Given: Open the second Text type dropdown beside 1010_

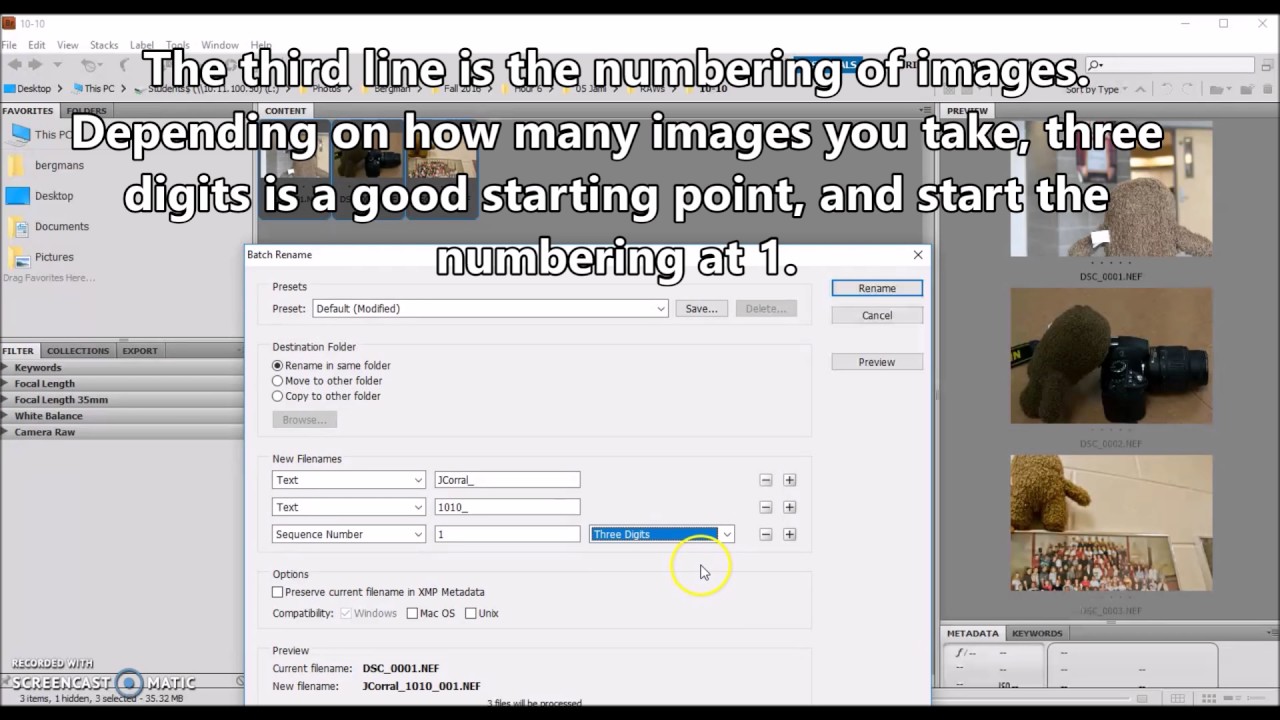Looking at the screenshot, I should [x=348, y=507].
